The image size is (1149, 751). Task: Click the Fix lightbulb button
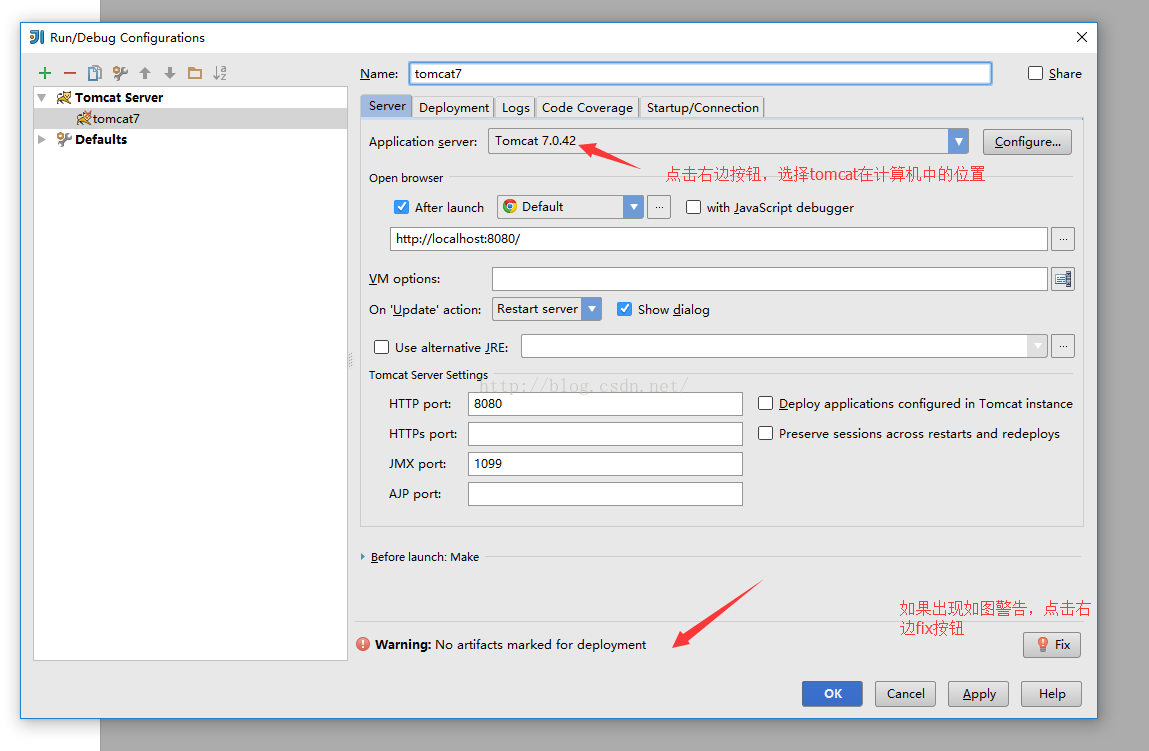(1052, 645)
